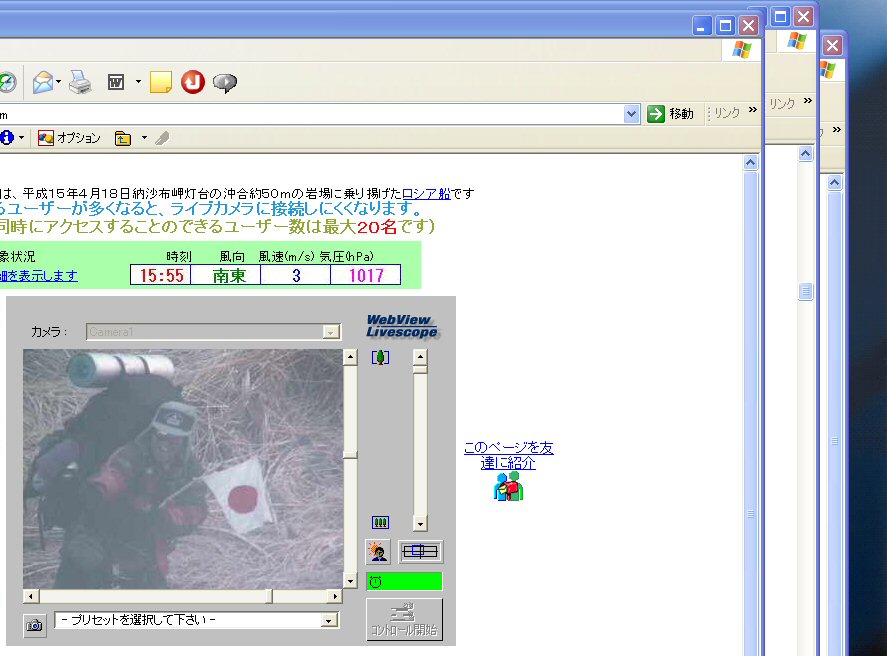887x656 pixels.
Task: Click the backlight compensation icon
Action: point(378,551)
